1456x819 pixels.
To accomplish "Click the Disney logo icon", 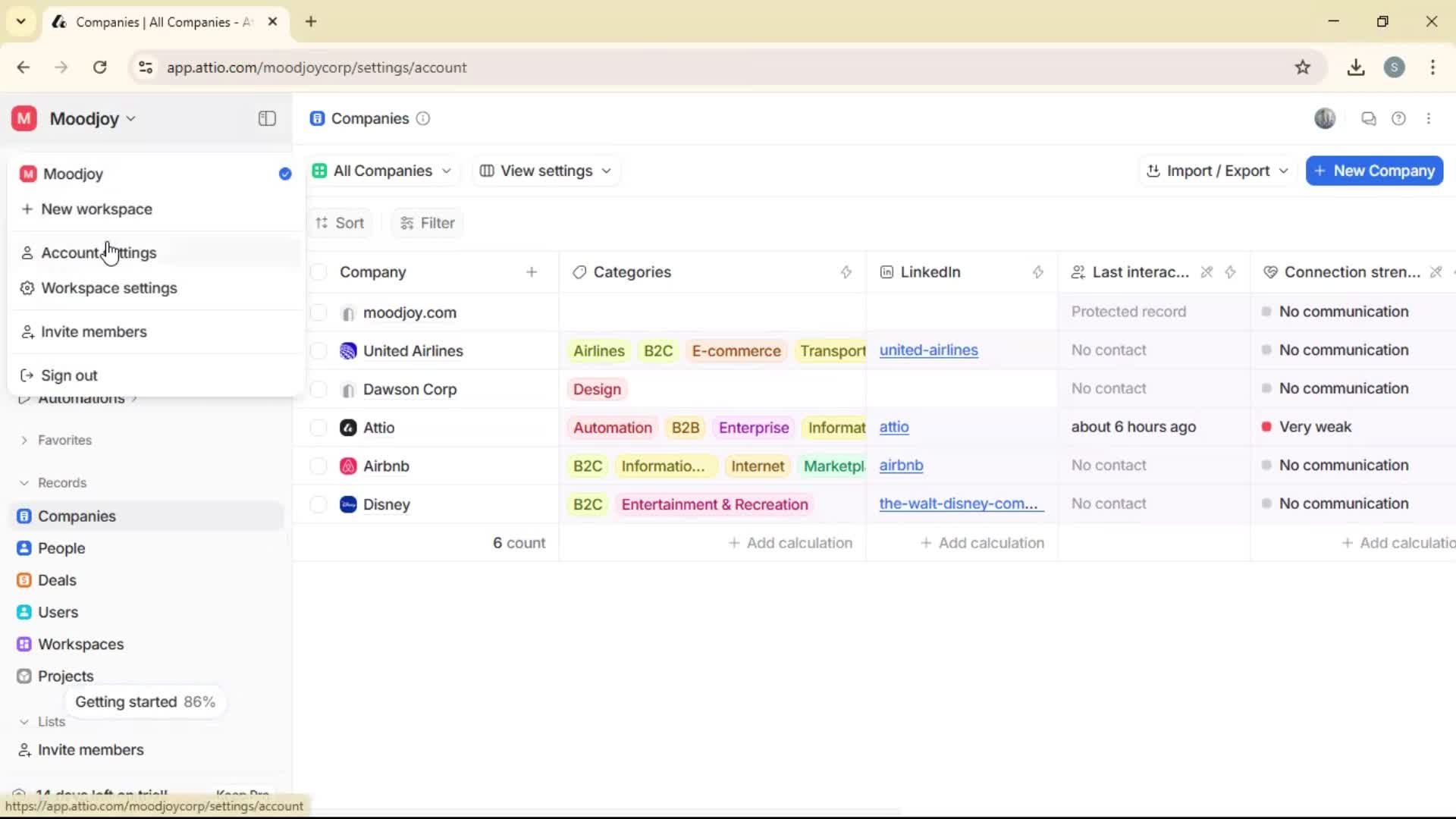I will tap(348, 505).
